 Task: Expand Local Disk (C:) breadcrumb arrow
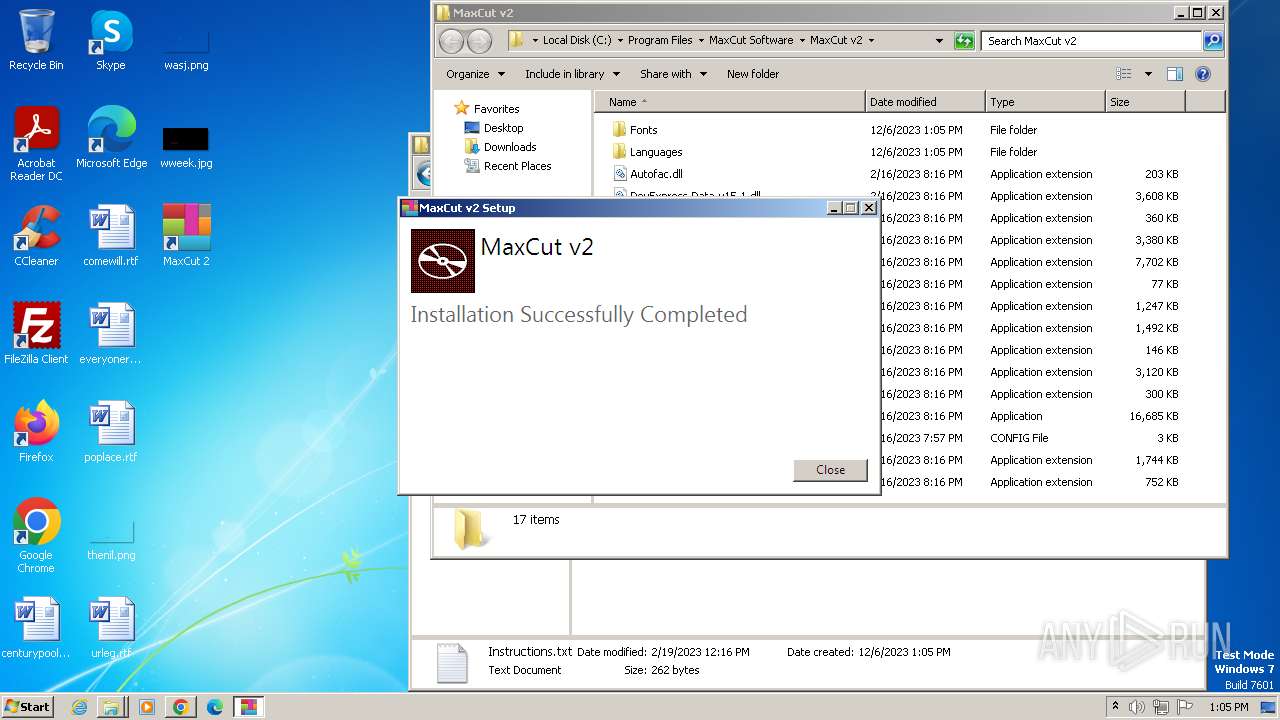point(620,41)
